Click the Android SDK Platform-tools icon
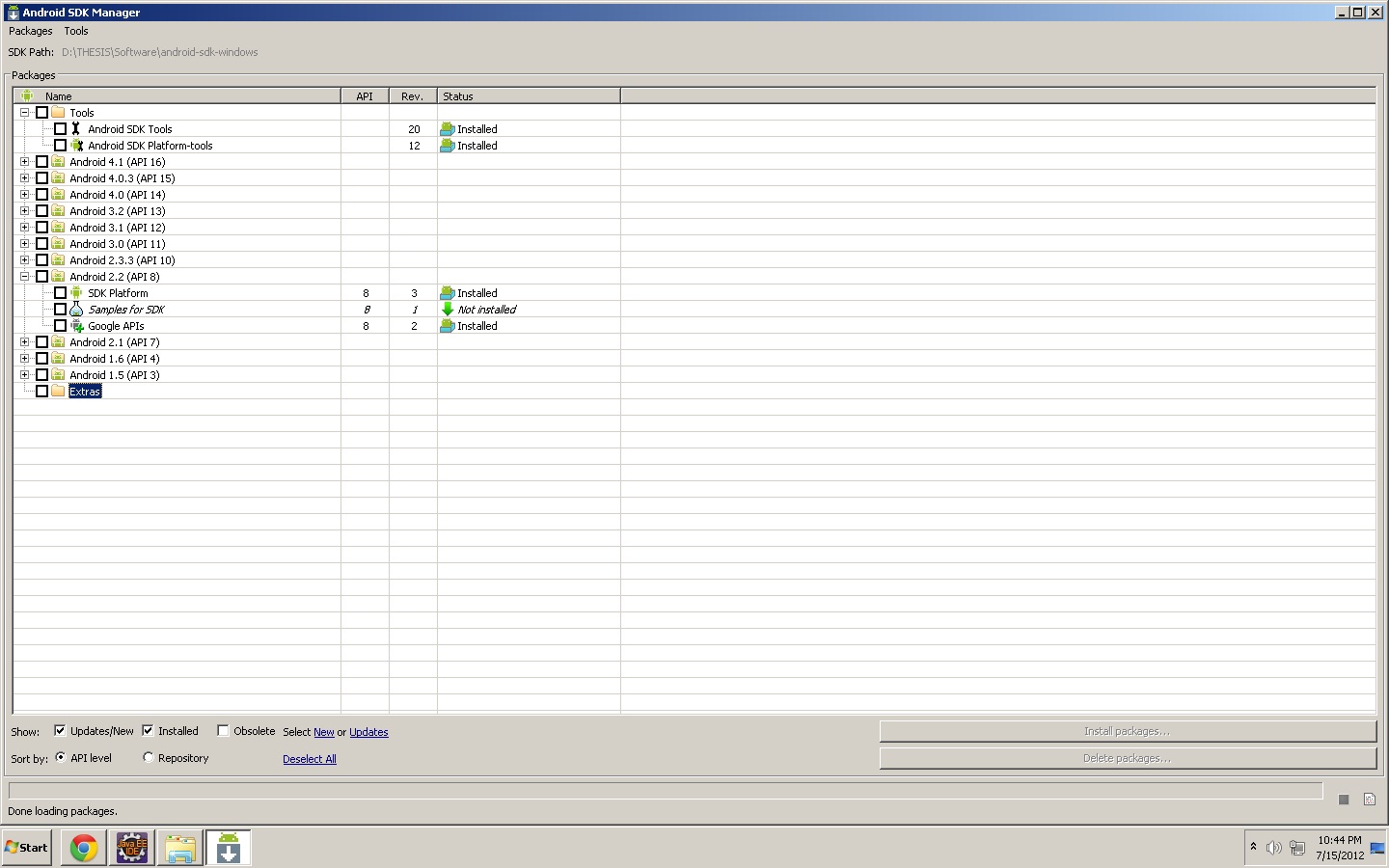Screen dimensions: 1389x868 (x=76, y=145)
